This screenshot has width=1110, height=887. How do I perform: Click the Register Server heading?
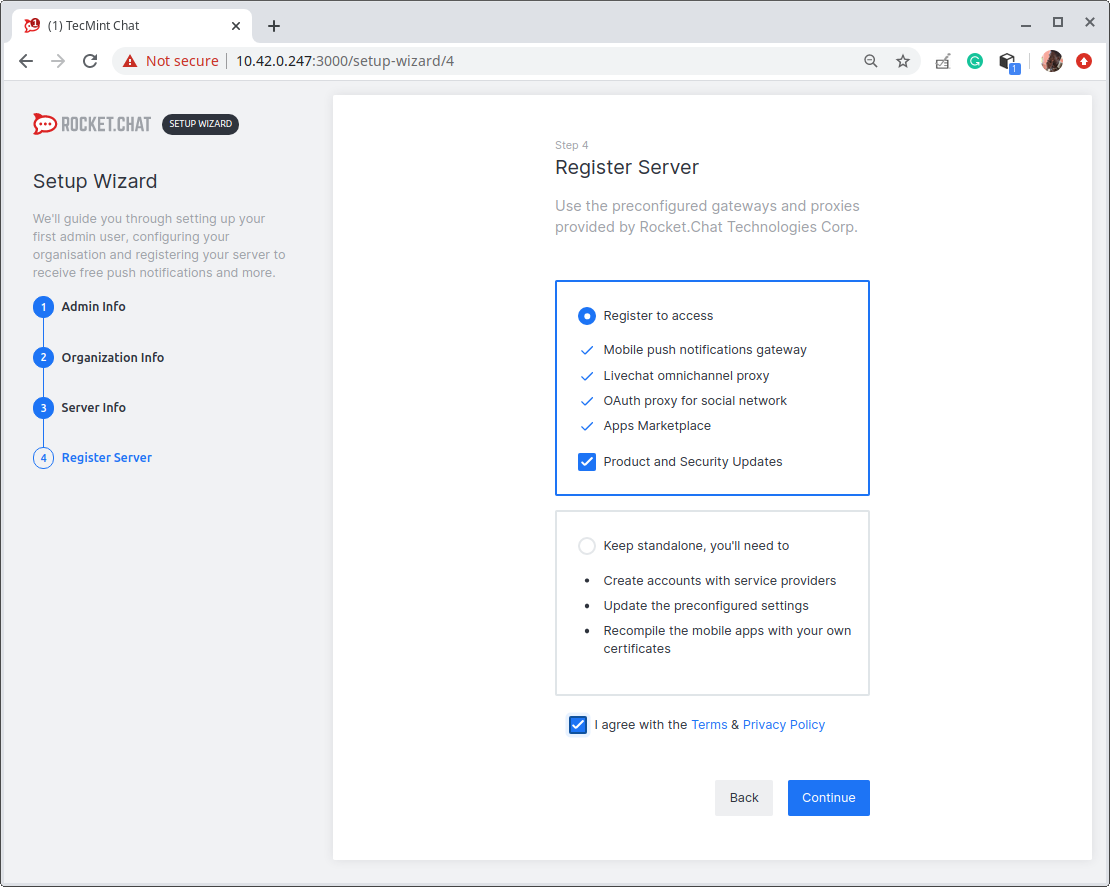click(626, 167)
